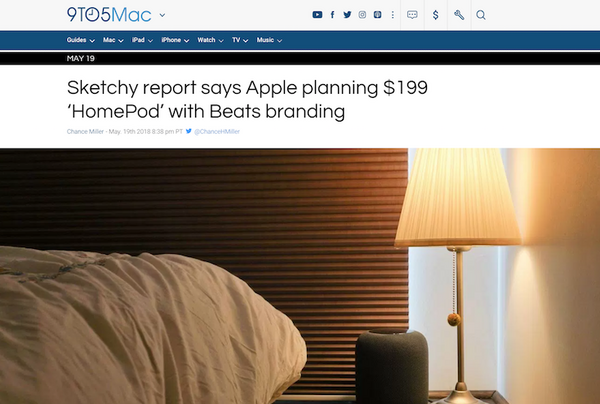Screen dimensions: 600x404
Task: Open the wrench tools icon
Action: pyautogui.click(x=459, y=15)
